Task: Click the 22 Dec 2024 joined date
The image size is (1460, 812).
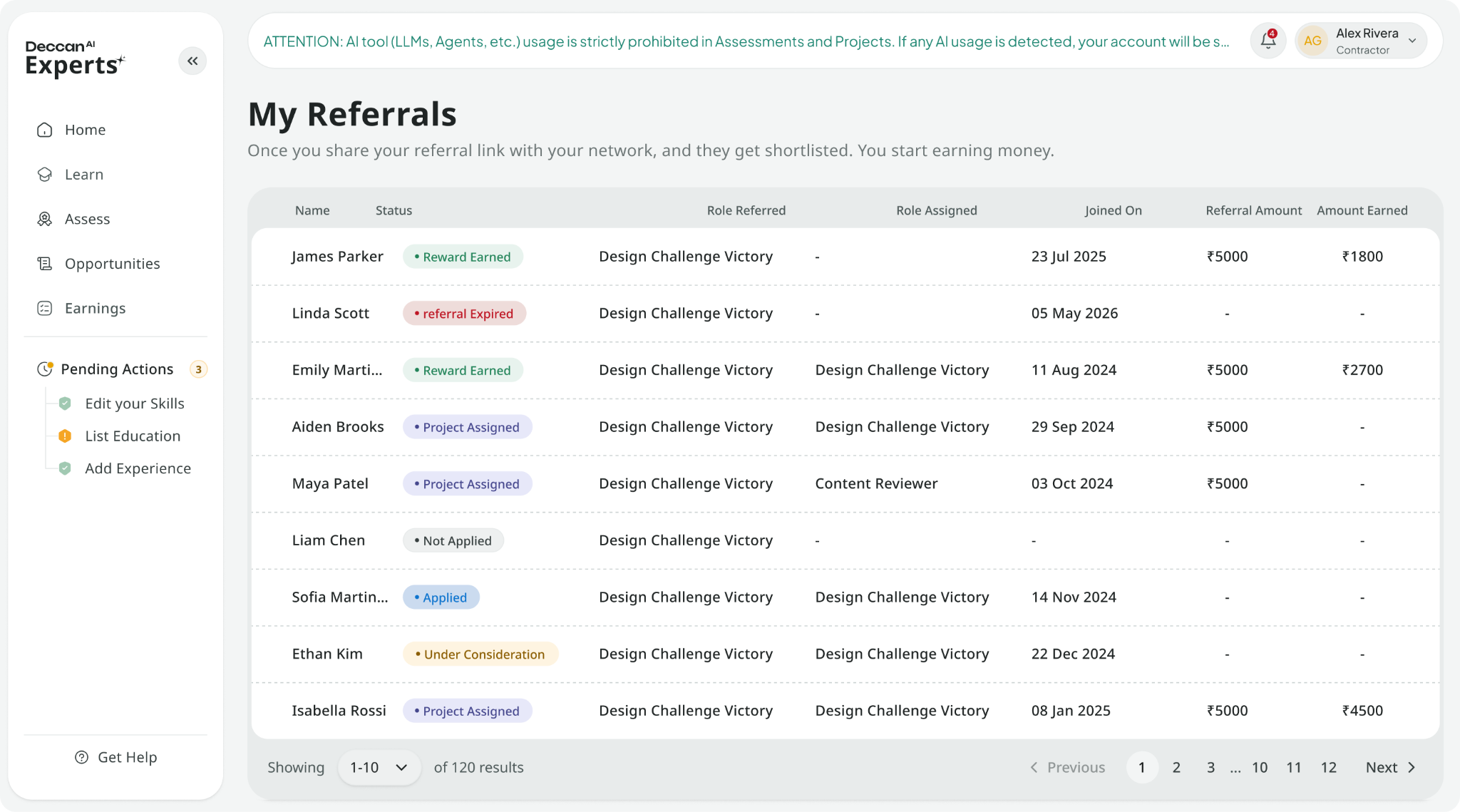Action: tap(1073, 654)
